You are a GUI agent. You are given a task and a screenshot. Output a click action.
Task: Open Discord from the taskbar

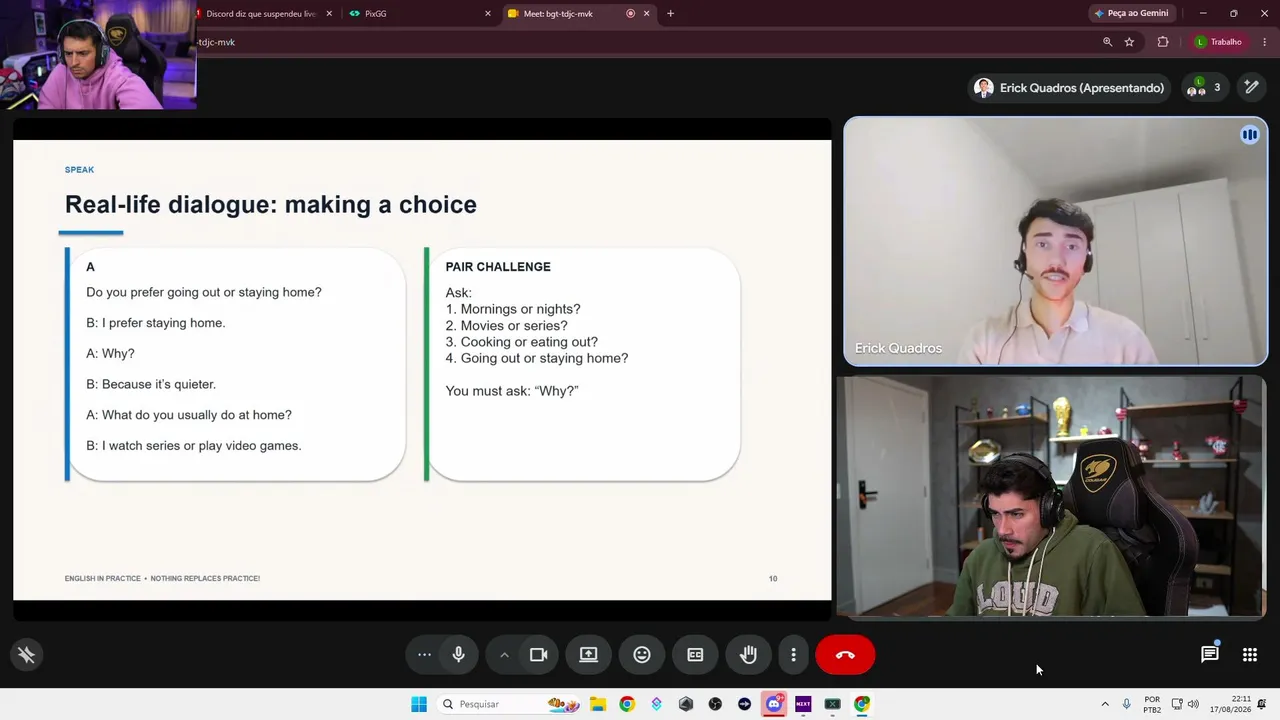(x=774, y=704)
